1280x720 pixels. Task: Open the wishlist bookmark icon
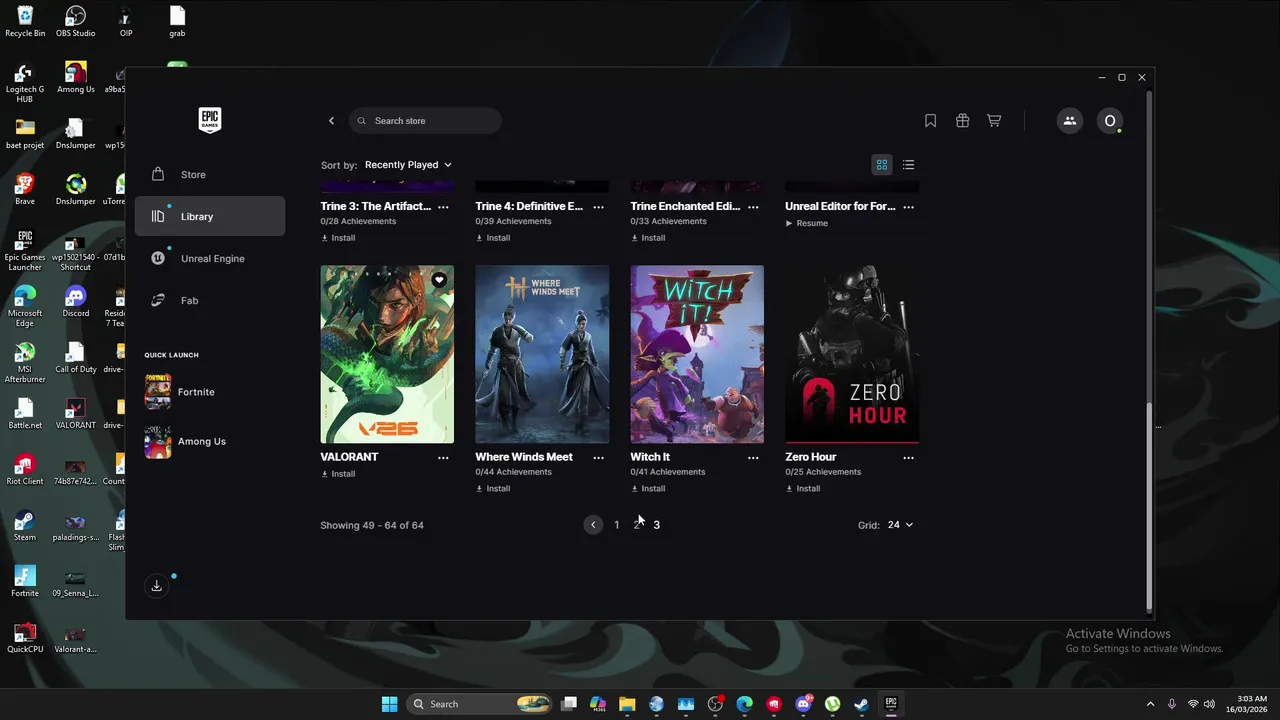(931, 121)
